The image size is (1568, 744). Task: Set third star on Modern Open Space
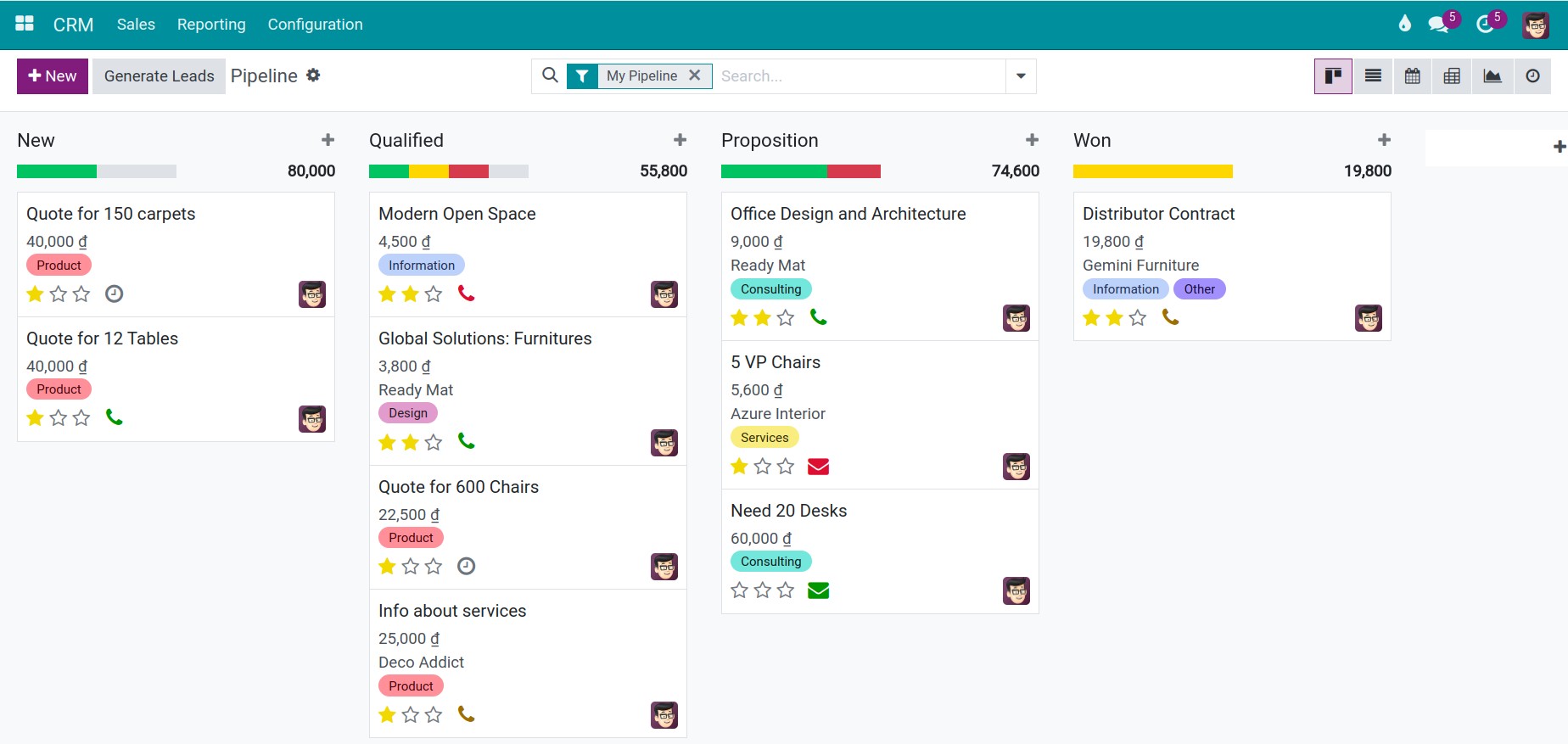coord(434,294)
